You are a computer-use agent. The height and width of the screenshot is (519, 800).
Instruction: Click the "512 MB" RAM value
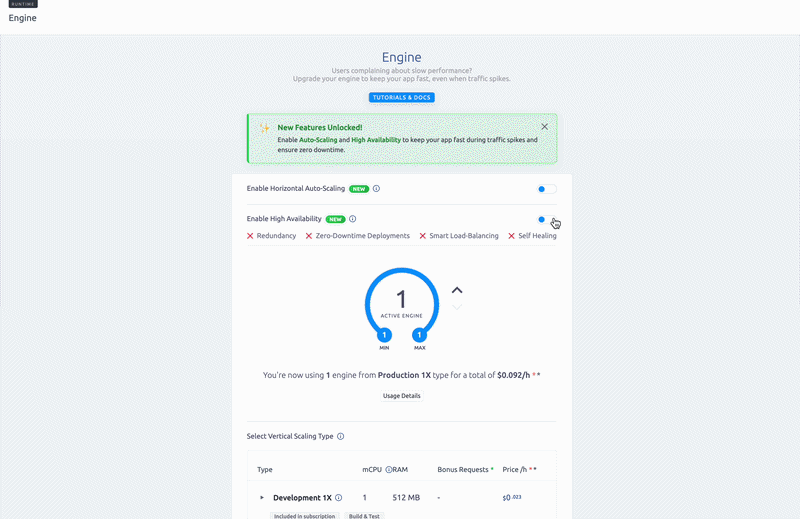point(406,498)
